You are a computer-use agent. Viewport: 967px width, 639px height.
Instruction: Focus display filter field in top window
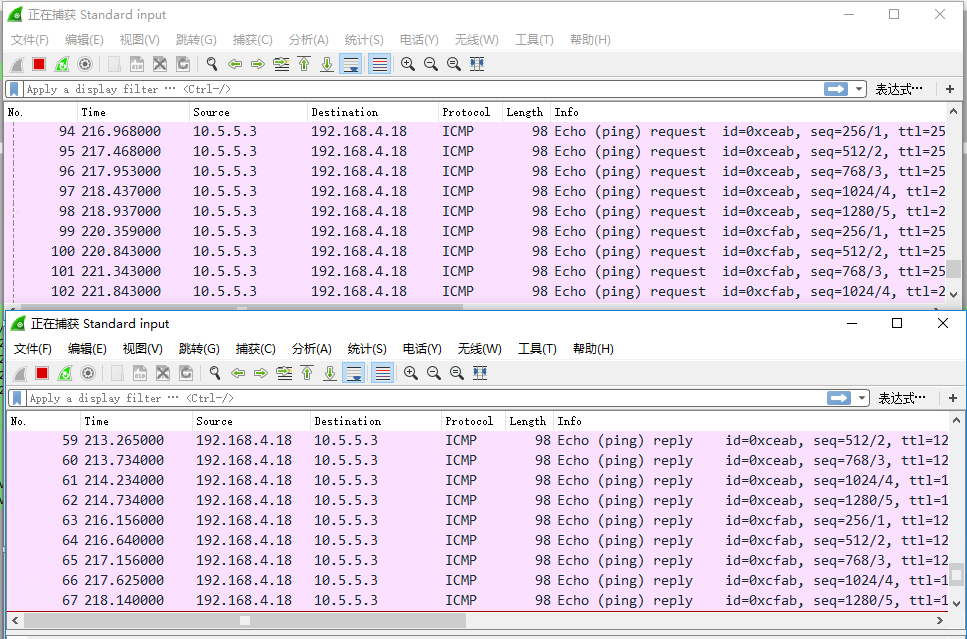[423, 89]
